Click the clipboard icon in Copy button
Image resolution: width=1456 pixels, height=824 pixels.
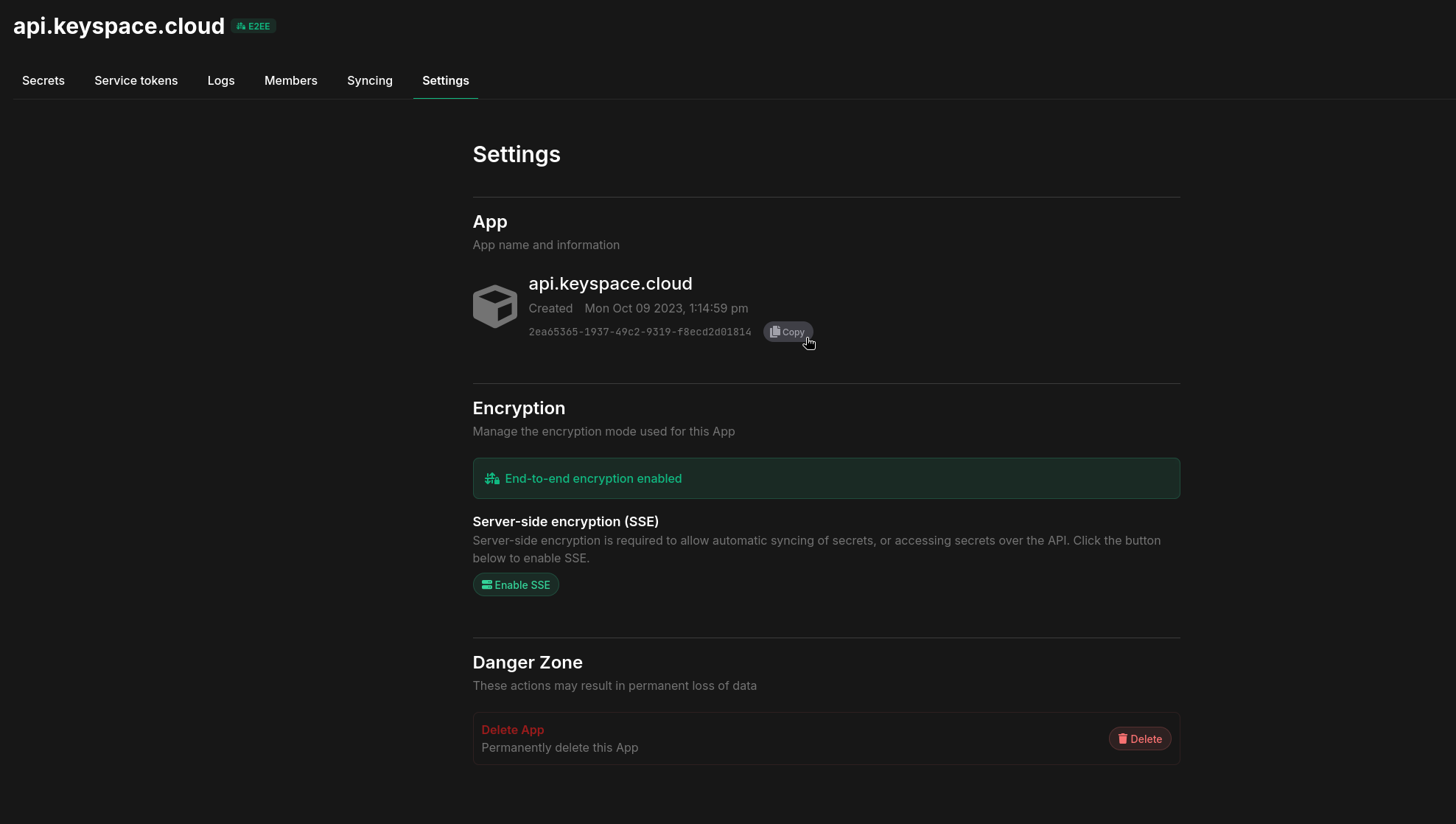tap(774, 332)
